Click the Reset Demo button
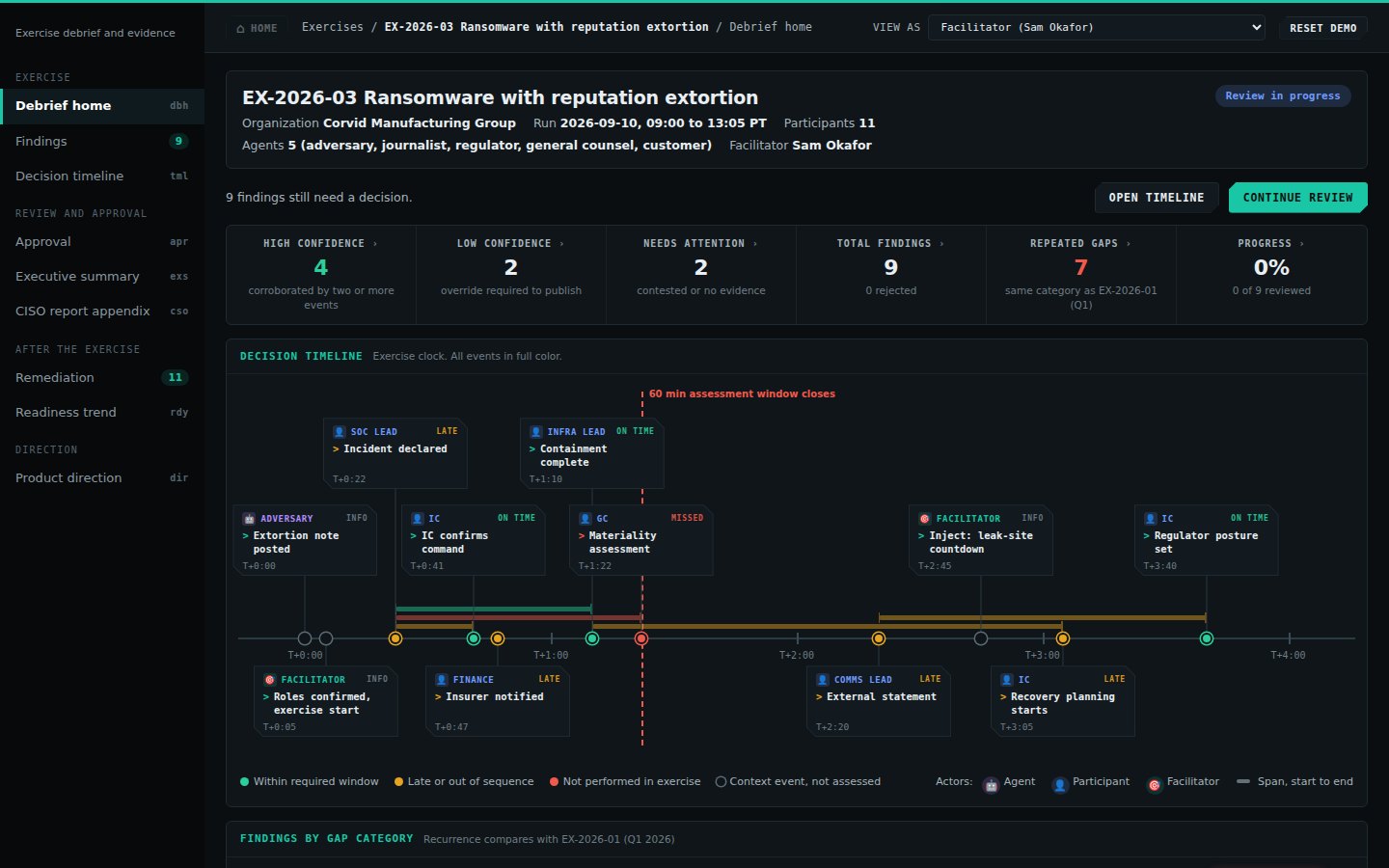The width and height of the screenshot is (1389, 868). pos(1323,28)
